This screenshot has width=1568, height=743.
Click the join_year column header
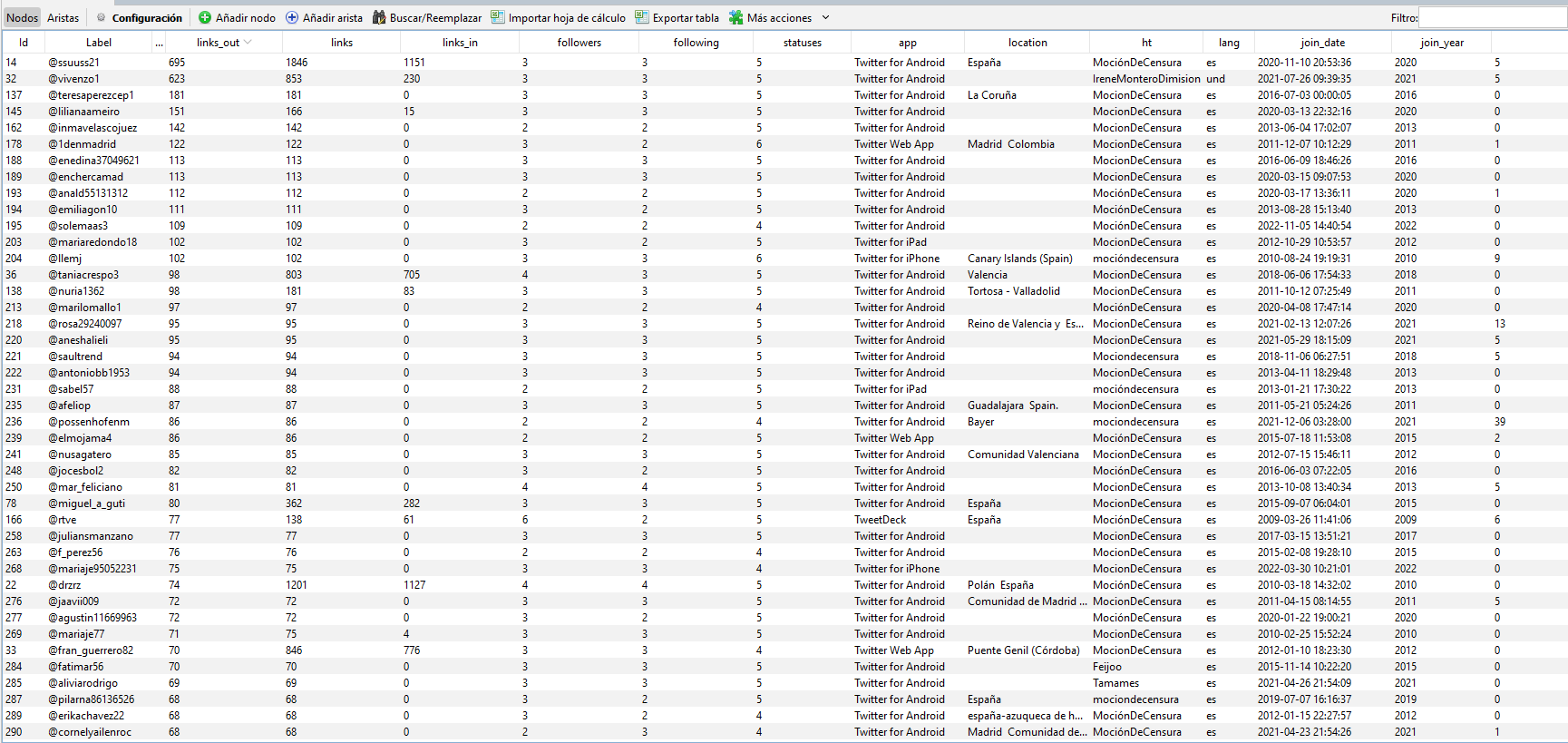[1442, 43]
